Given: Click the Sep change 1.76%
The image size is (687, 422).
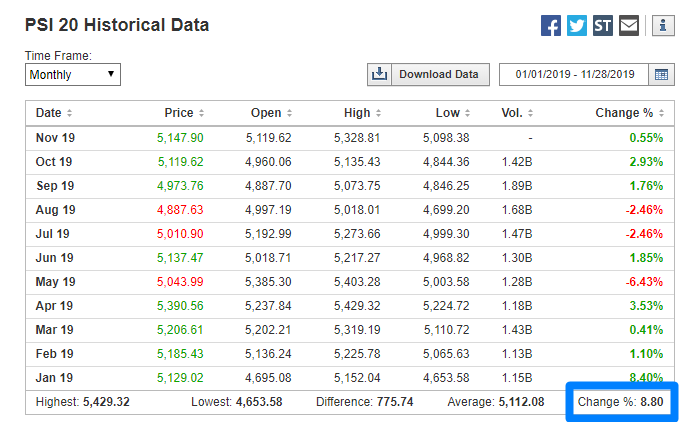Looking at the screenshot, I should click(646, 186).
